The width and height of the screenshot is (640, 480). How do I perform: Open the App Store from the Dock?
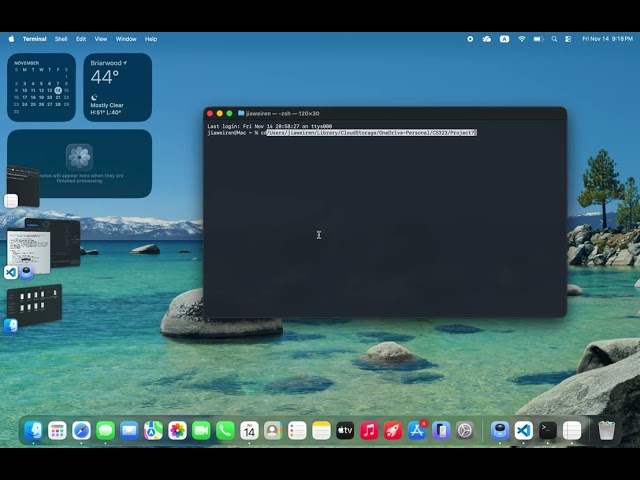[x=417, y=430]
